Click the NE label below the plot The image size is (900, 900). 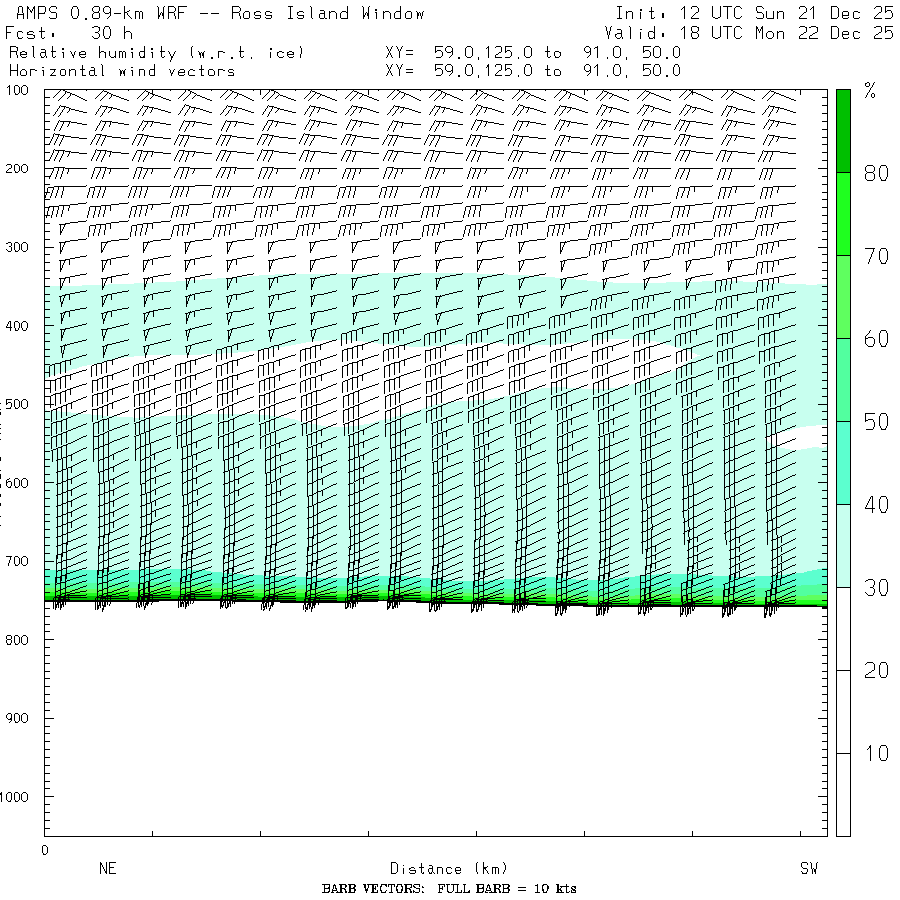pos(108,869)
